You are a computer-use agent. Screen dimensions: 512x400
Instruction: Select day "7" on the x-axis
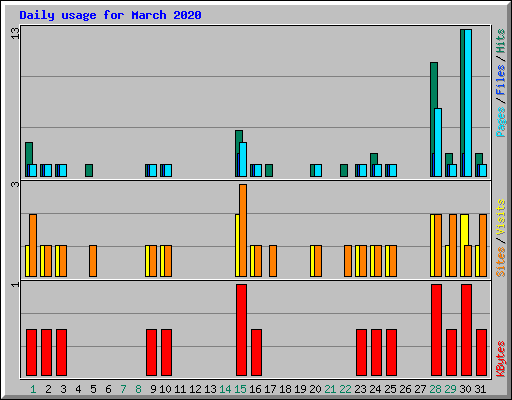pyautogui.click(x=123, y=389)
